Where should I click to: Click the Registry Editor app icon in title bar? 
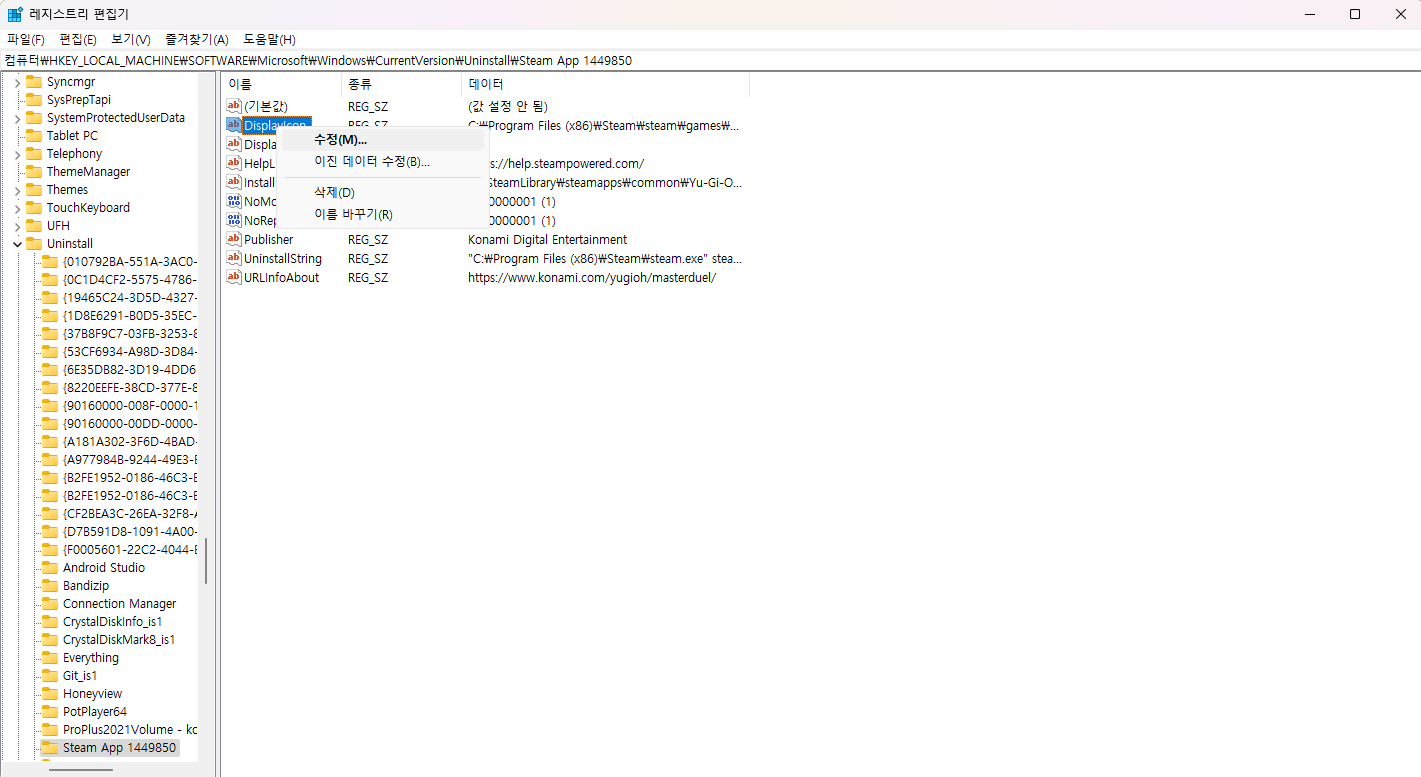15,14
